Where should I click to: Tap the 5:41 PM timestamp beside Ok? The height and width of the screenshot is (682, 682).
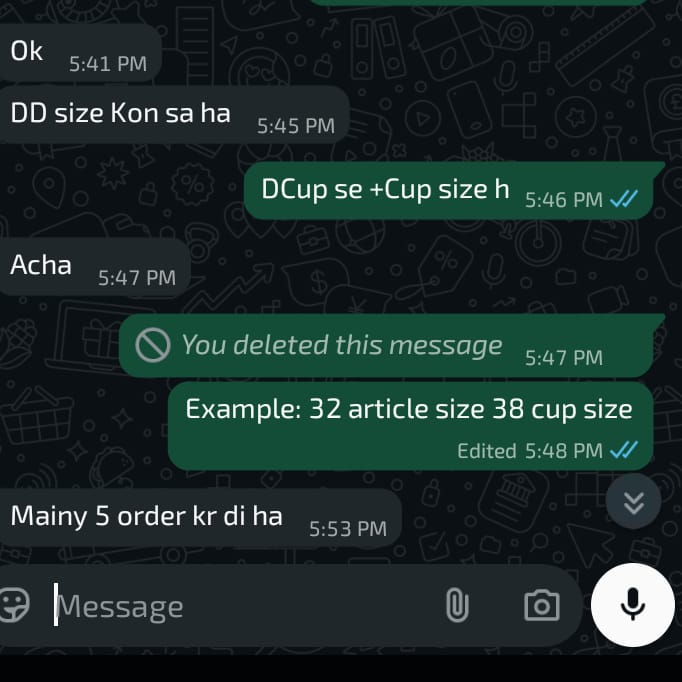(x=108, y=64)
